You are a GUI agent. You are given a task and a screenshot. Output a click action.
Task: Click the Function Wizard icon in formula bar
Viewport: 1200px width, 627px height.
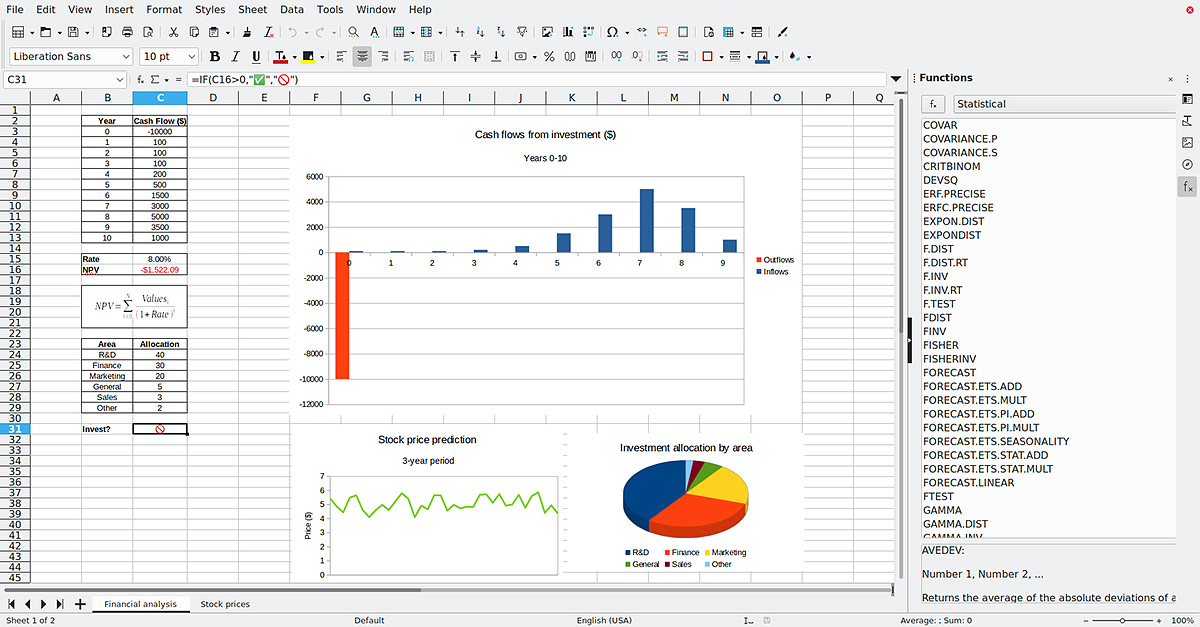point(141,79)
